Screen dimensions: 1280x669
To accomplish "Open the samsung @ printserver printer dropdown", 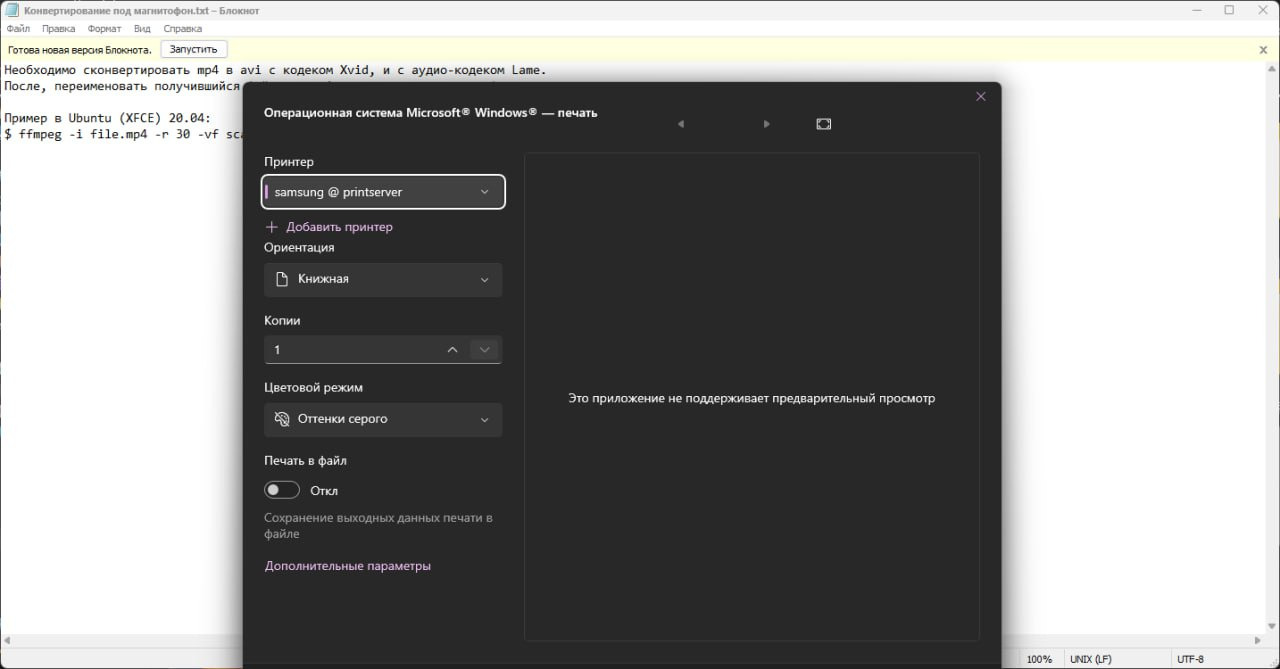I will coord(383,192).
